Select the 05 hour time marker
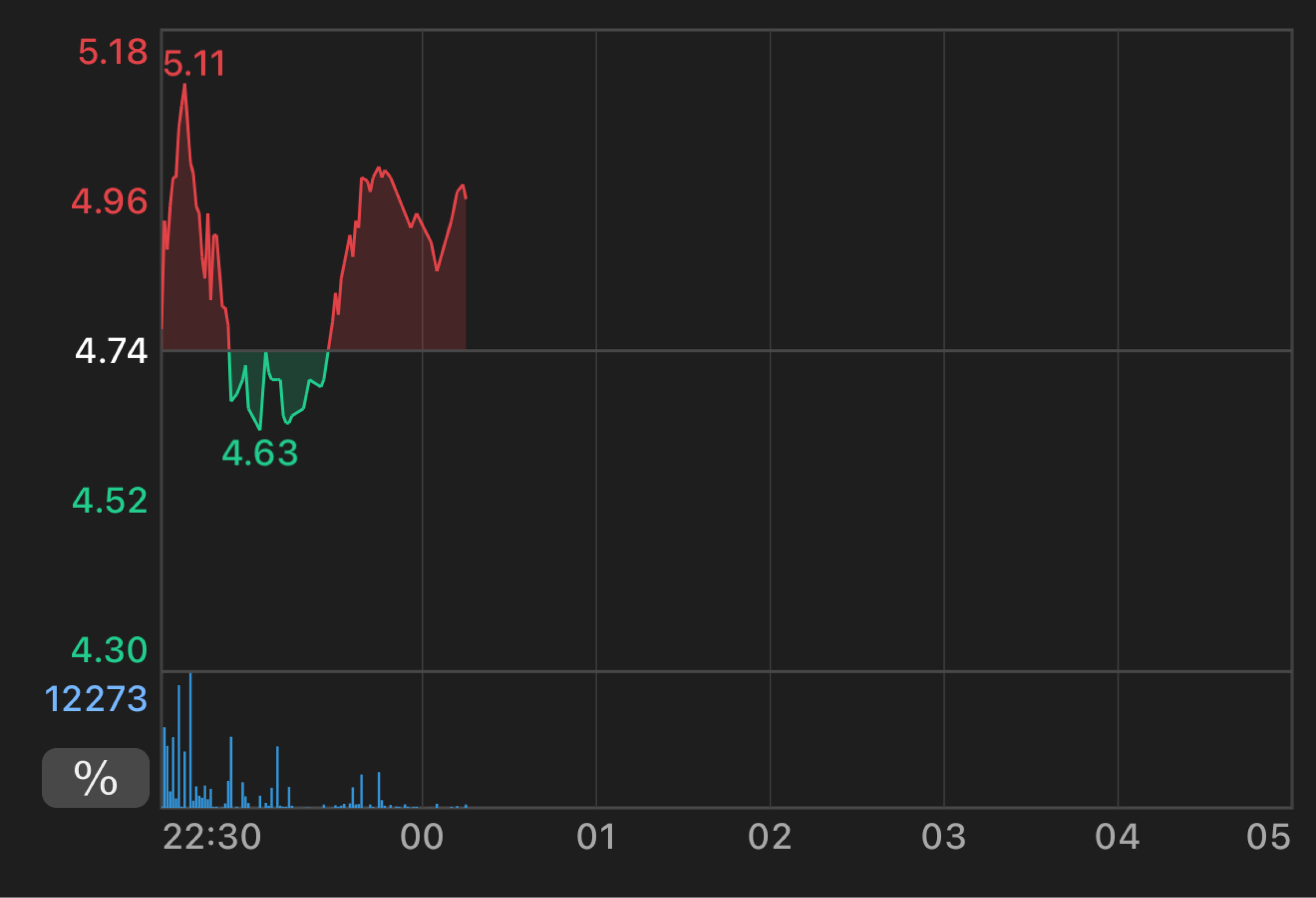This screenshot has width=1316, height=898. (x=1268, y=837)
